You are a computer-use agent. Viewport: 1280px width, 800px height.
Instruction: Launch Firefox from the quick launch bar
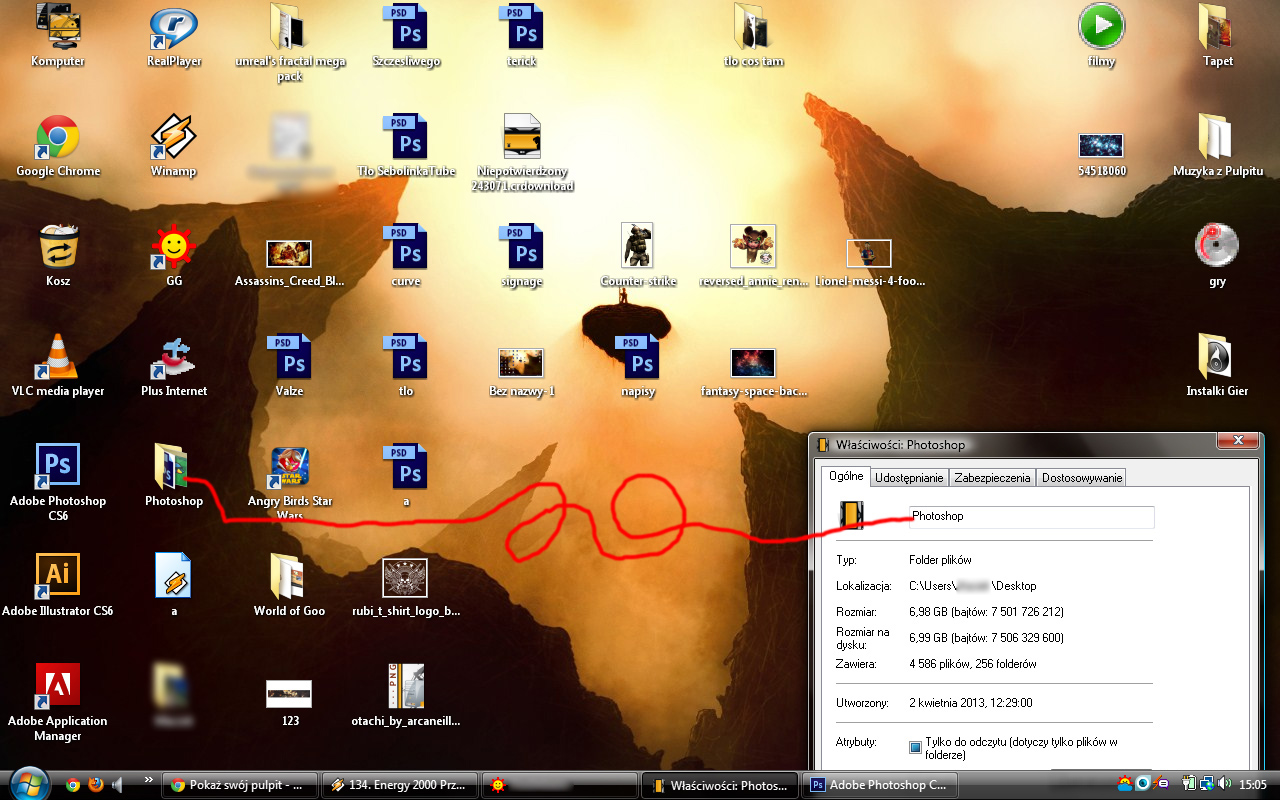[96, 785]
